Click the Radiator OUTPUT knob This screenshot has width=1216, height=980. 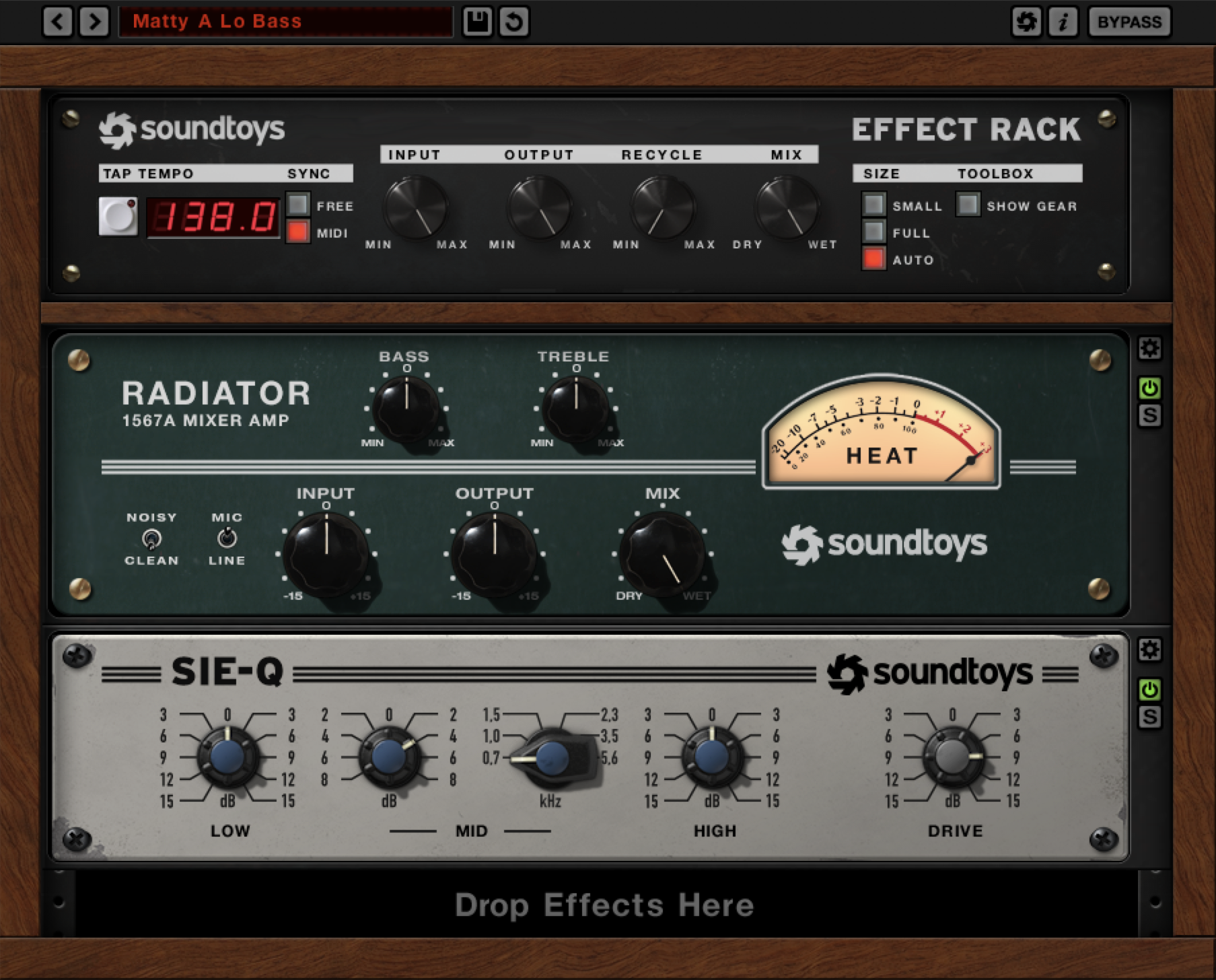[495, 553]
